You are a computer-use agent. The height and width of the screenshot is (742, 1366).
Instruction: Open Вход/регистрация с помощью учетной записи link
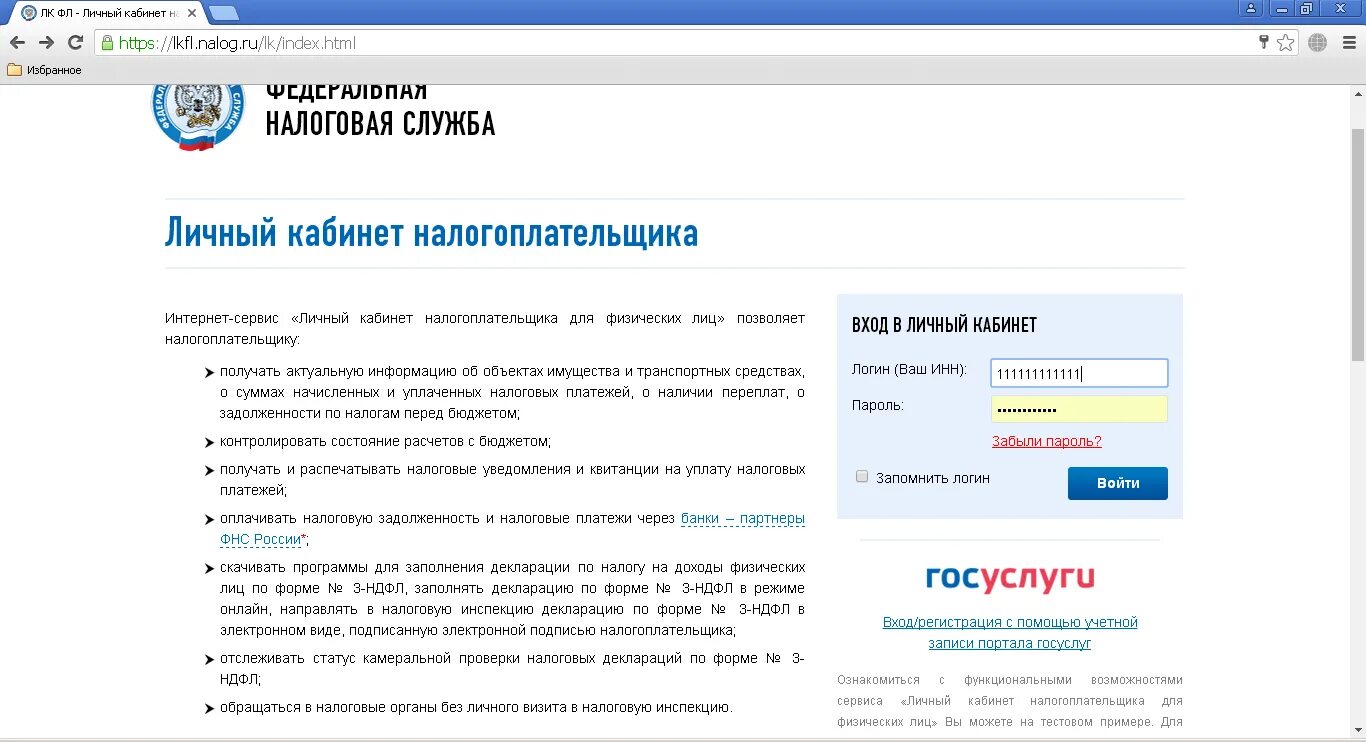point(1010,633)
